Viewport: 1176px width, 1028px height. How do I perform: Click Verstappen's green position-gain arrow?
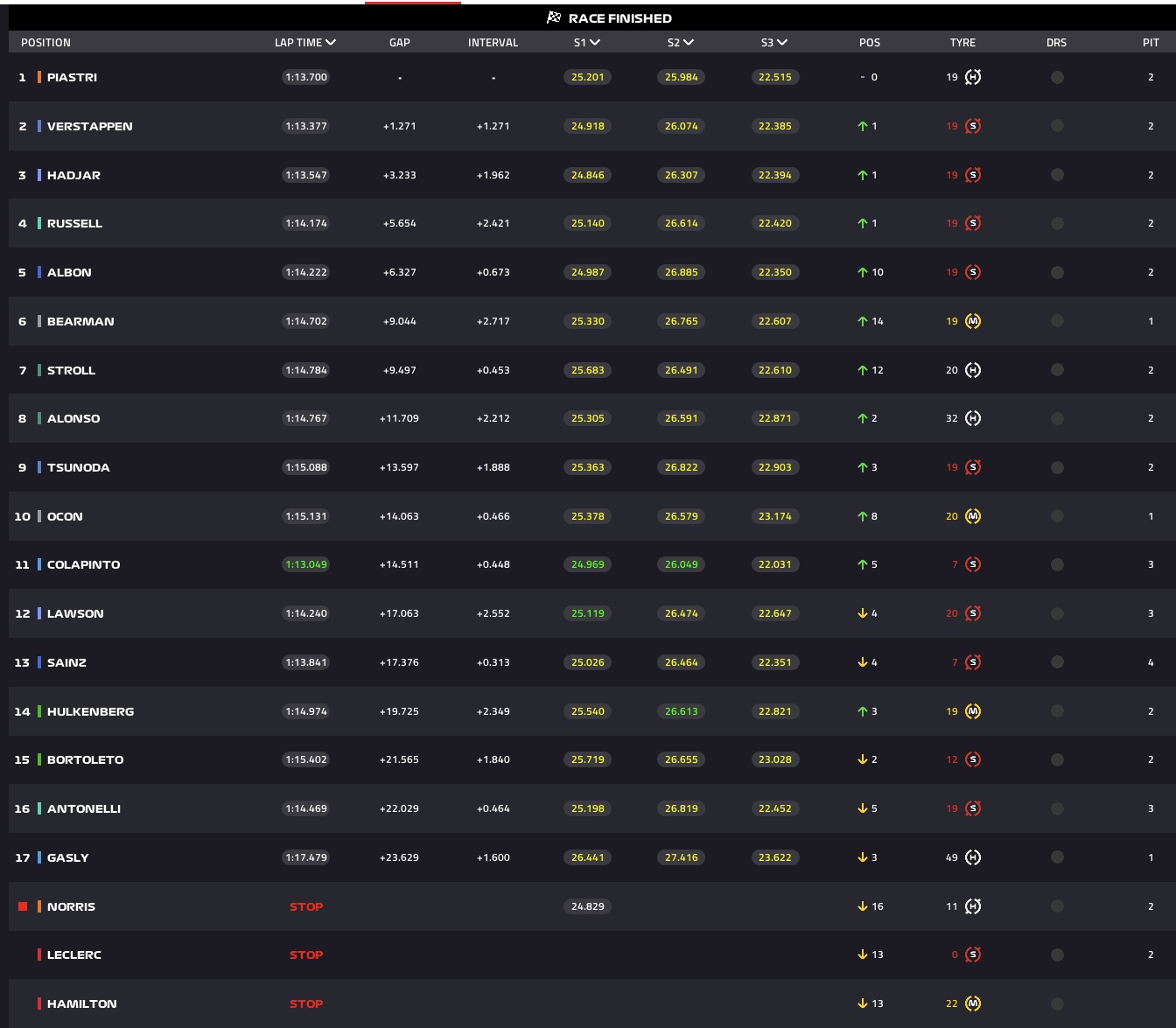point(863,126)
